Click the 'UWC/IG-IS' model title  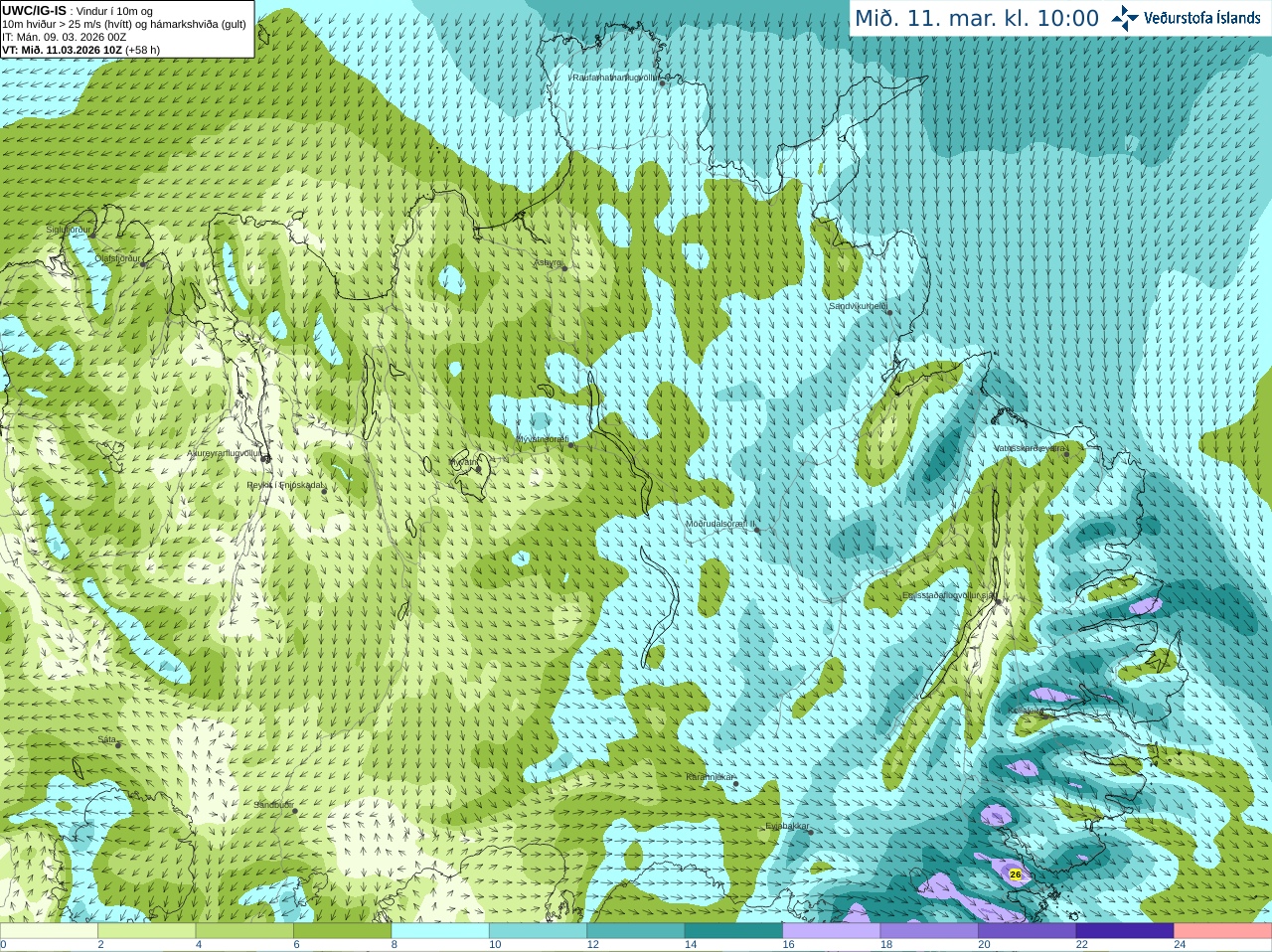point(35,10)
